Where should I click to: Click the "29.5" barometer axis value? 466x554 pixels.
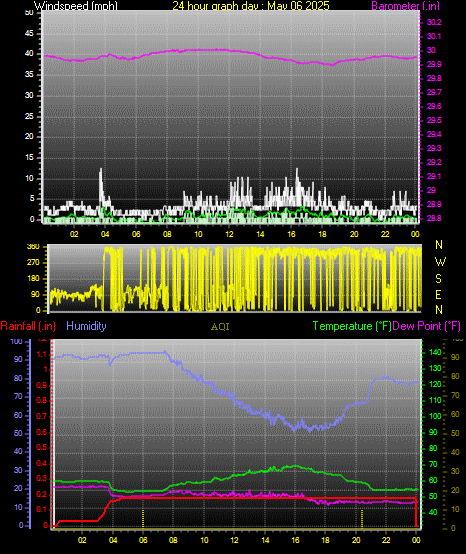coord(434,120)
